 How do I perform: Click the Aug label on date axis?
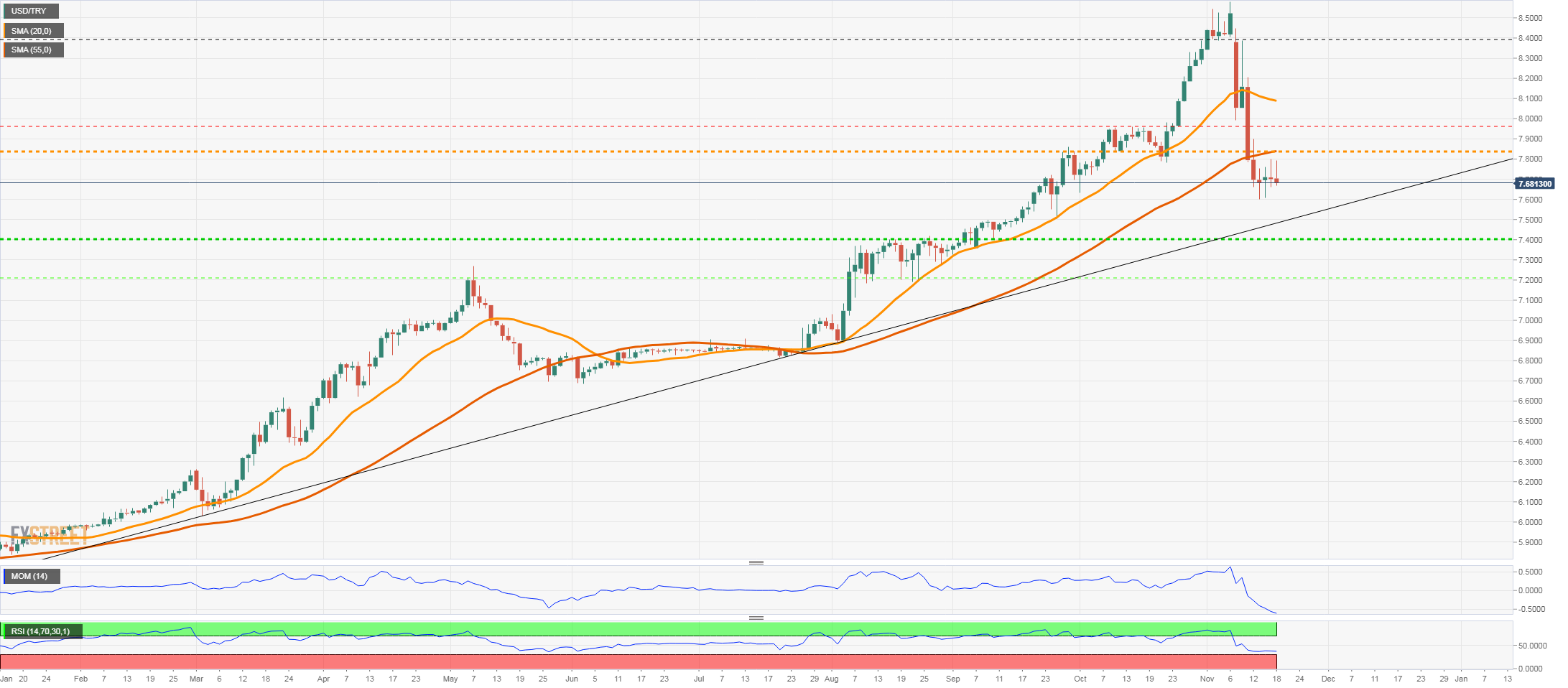[831, 679]
